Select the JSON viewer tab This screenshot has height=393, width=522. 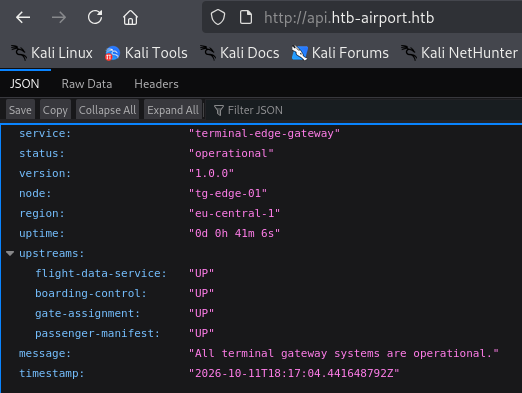pyautogui.click(x=25, y=84)
